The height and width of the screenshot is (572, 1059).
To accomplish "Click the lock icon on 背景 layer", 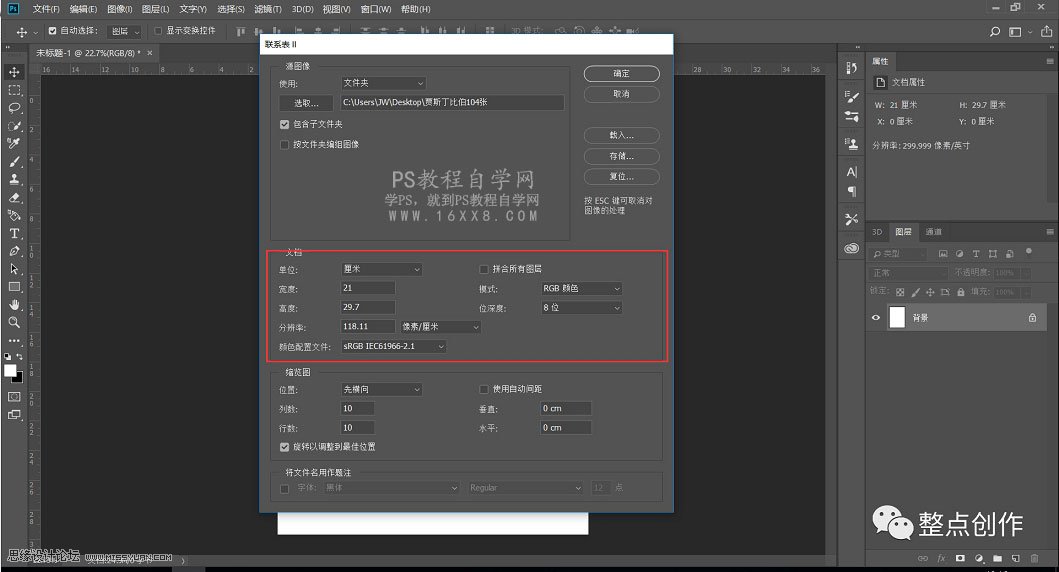I will coord(1032,317).
